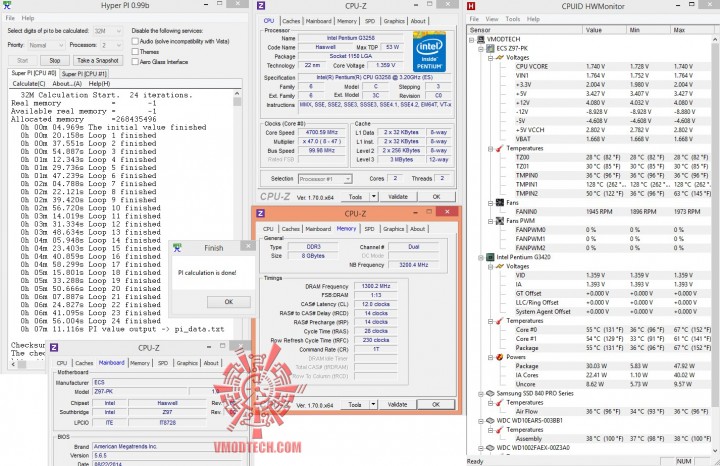
Task: Click the Loop 24 finished log line
Action: tap(90, 321)
